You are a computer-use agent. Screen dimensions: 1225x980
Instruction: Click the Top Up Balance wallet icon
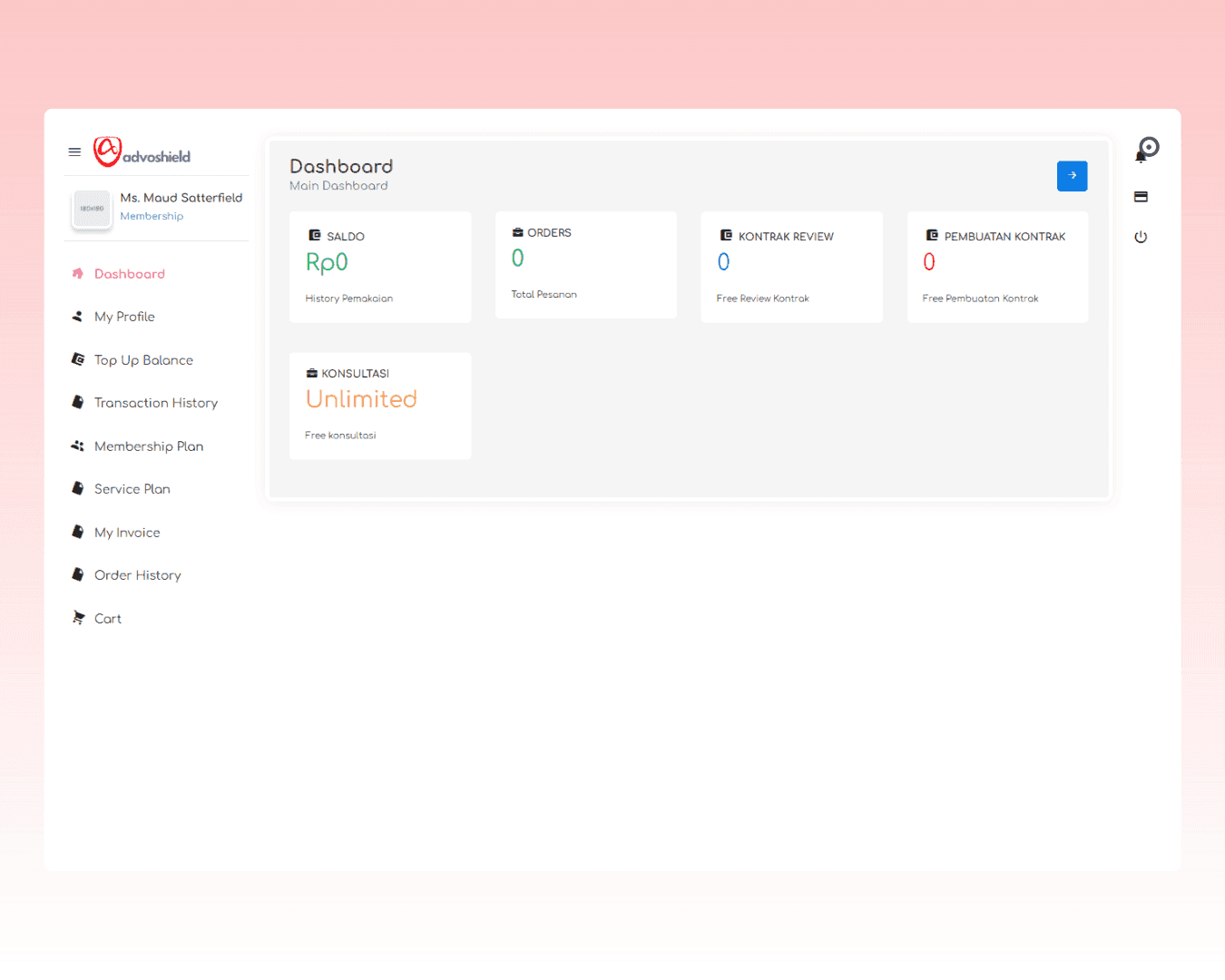78,360
